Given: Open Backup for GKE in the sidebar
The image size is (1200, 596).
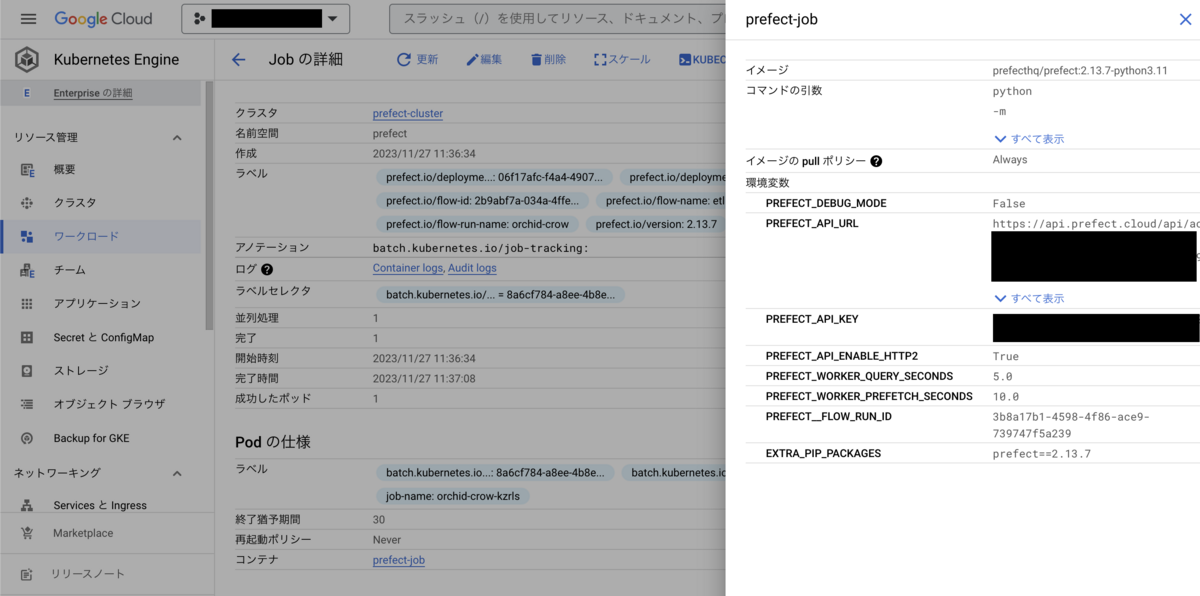Looking at the screenshot, I should pyautogui.click(x=91, y=438).
